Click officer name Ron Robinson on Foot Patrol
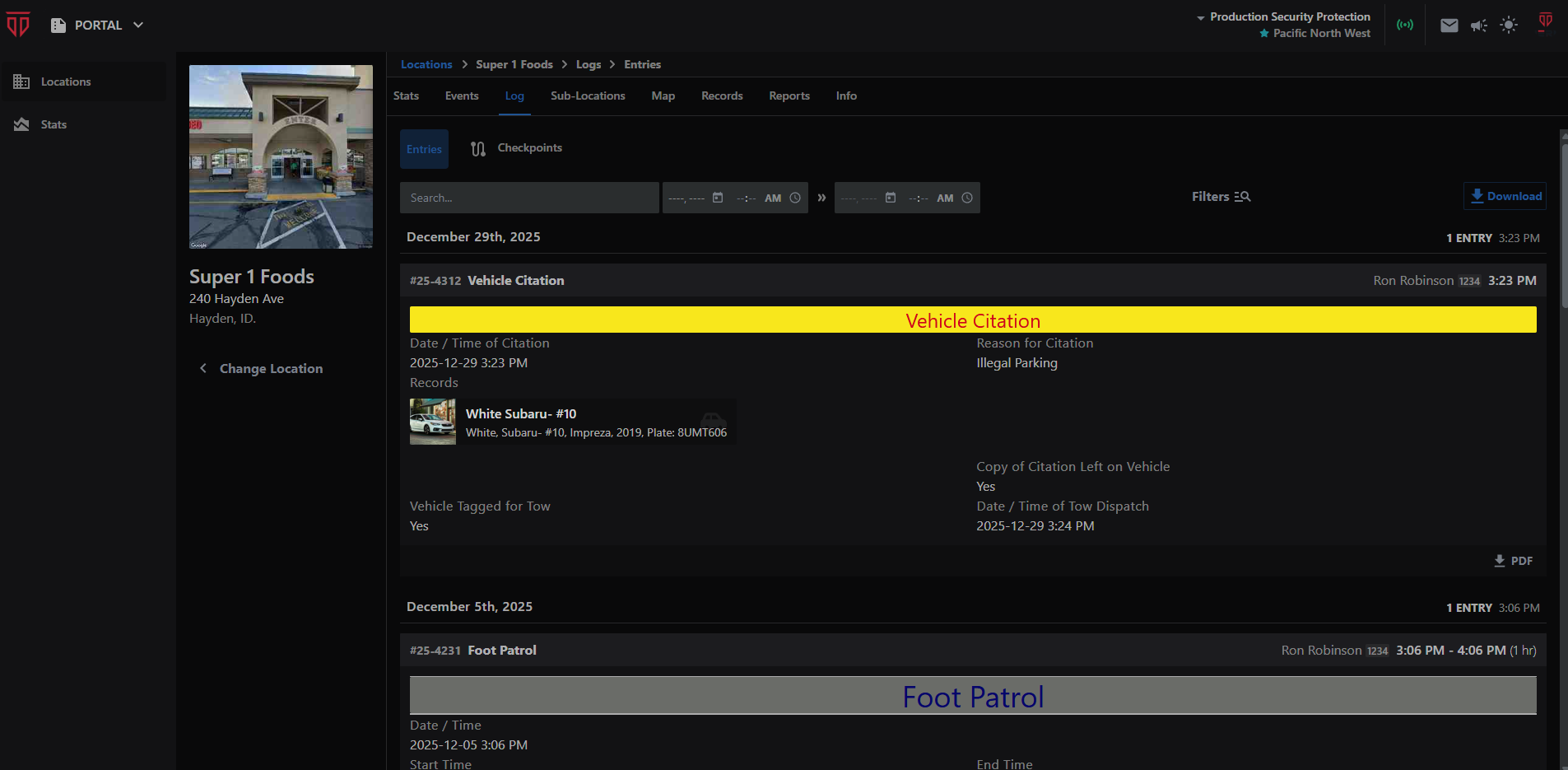 (x=1321, y=651)
